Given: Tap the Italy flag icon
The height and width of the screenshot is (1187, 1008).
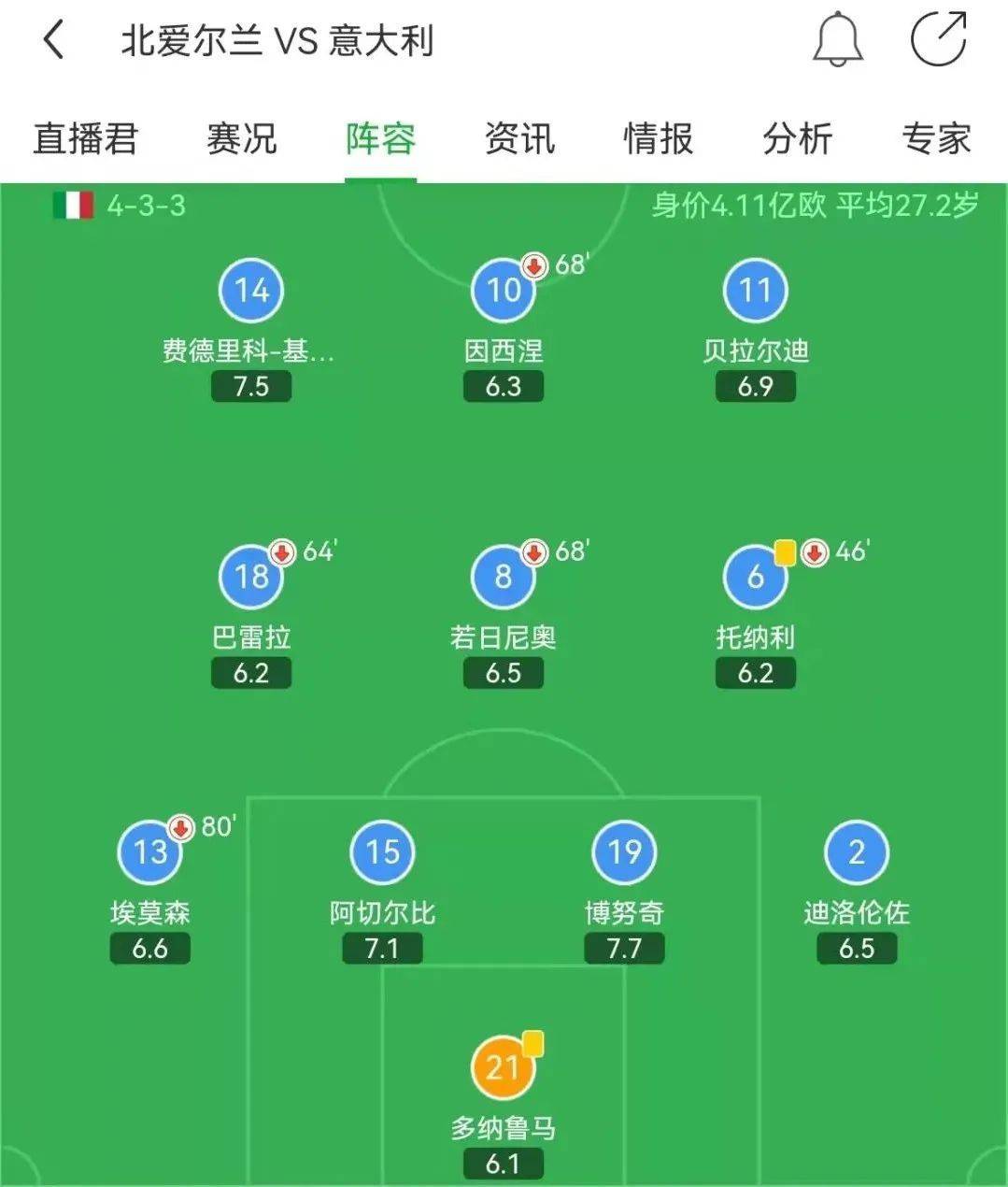Looking at the screenshot, I should tap(73, 206).
